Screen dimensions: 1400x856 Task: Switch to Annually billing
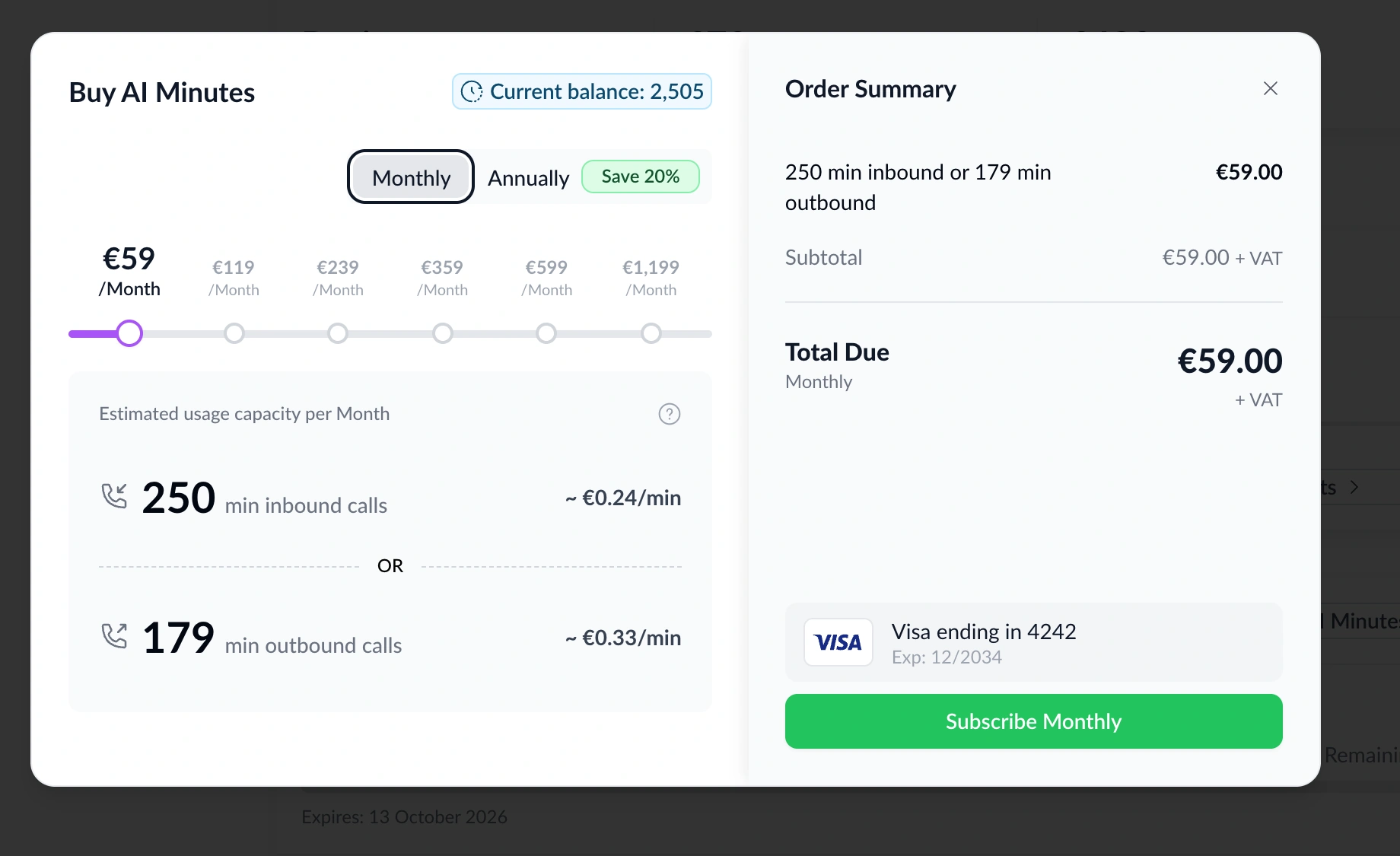[528, 177]
